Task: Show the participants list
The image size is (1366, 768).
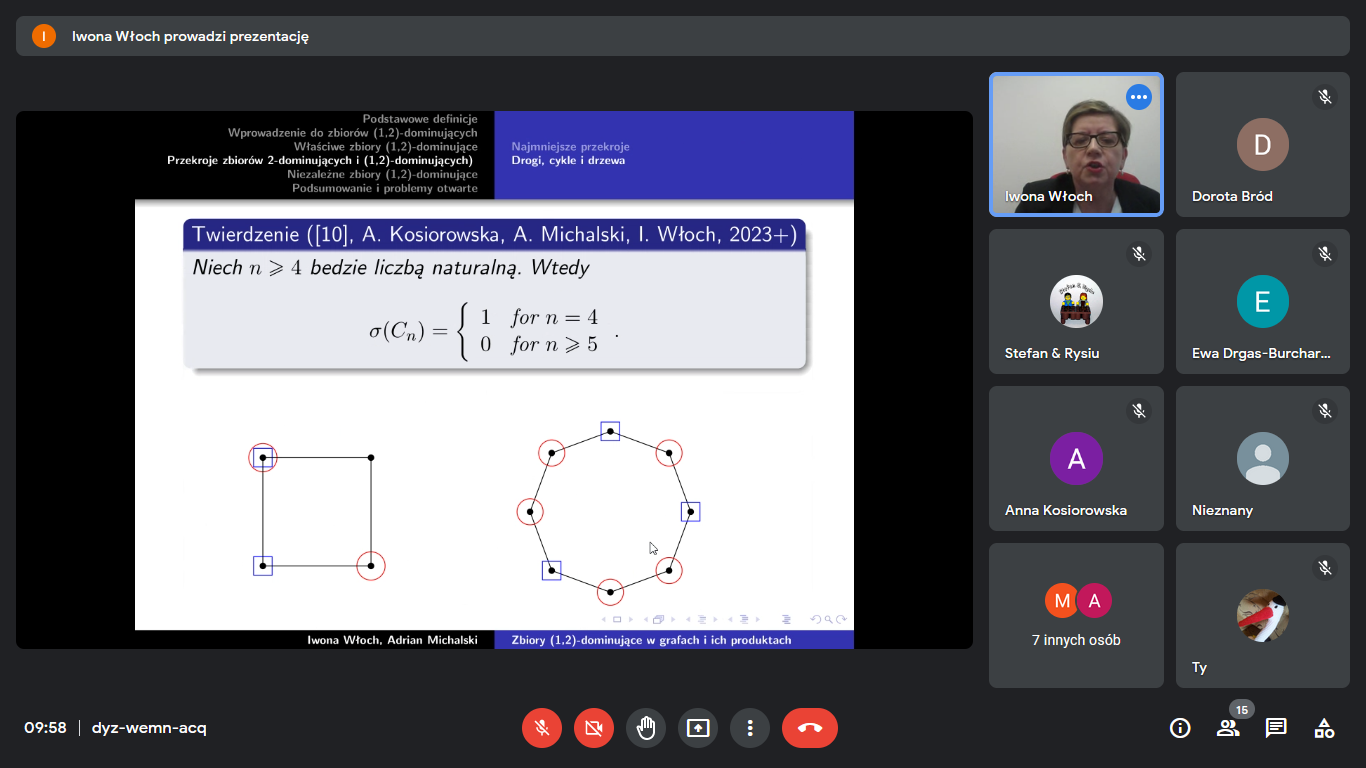Action: [1228, 728]
